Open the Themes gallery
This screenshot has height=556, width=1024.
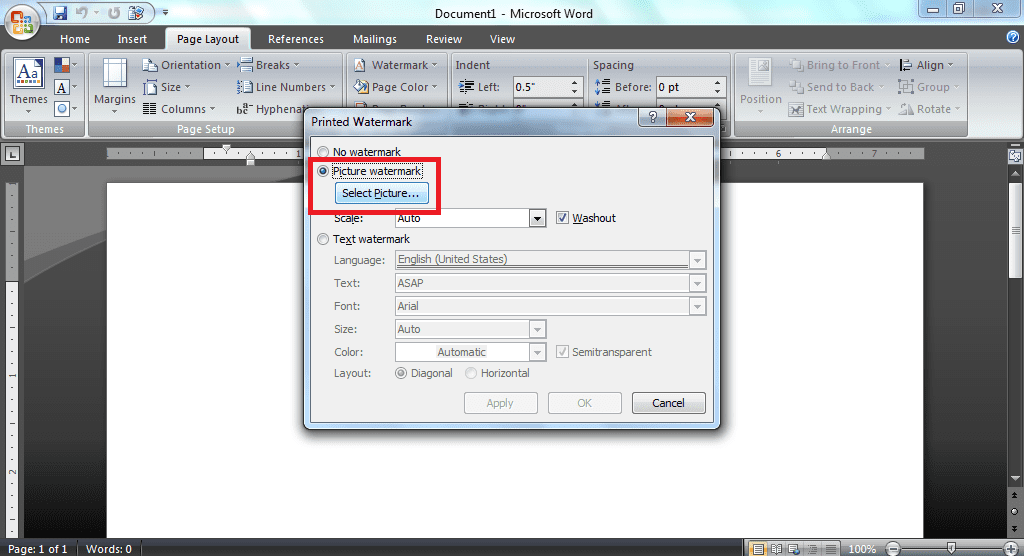pyautogui.click(x=28, y=86)
